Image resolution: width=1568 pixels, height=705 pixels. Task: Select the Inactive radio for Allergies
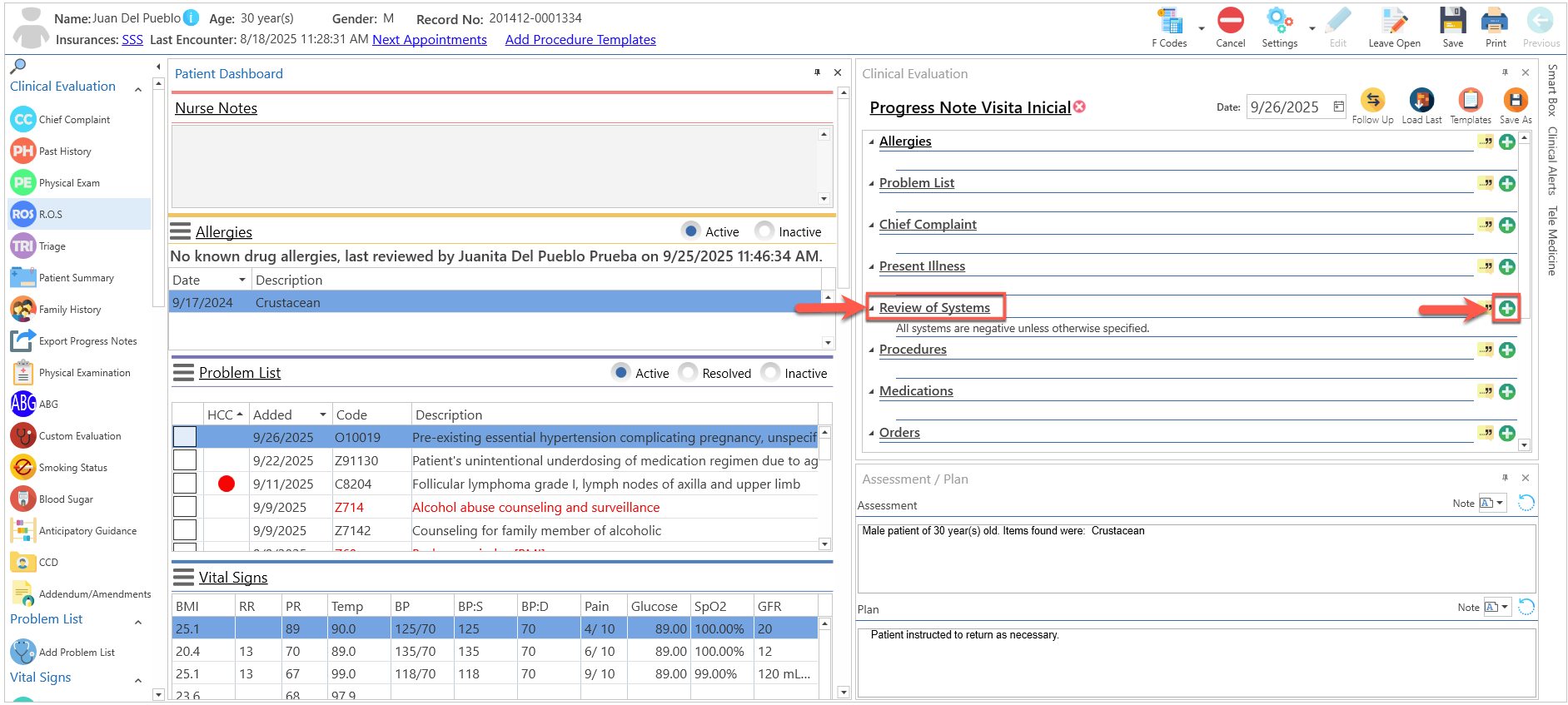[764, 231]
